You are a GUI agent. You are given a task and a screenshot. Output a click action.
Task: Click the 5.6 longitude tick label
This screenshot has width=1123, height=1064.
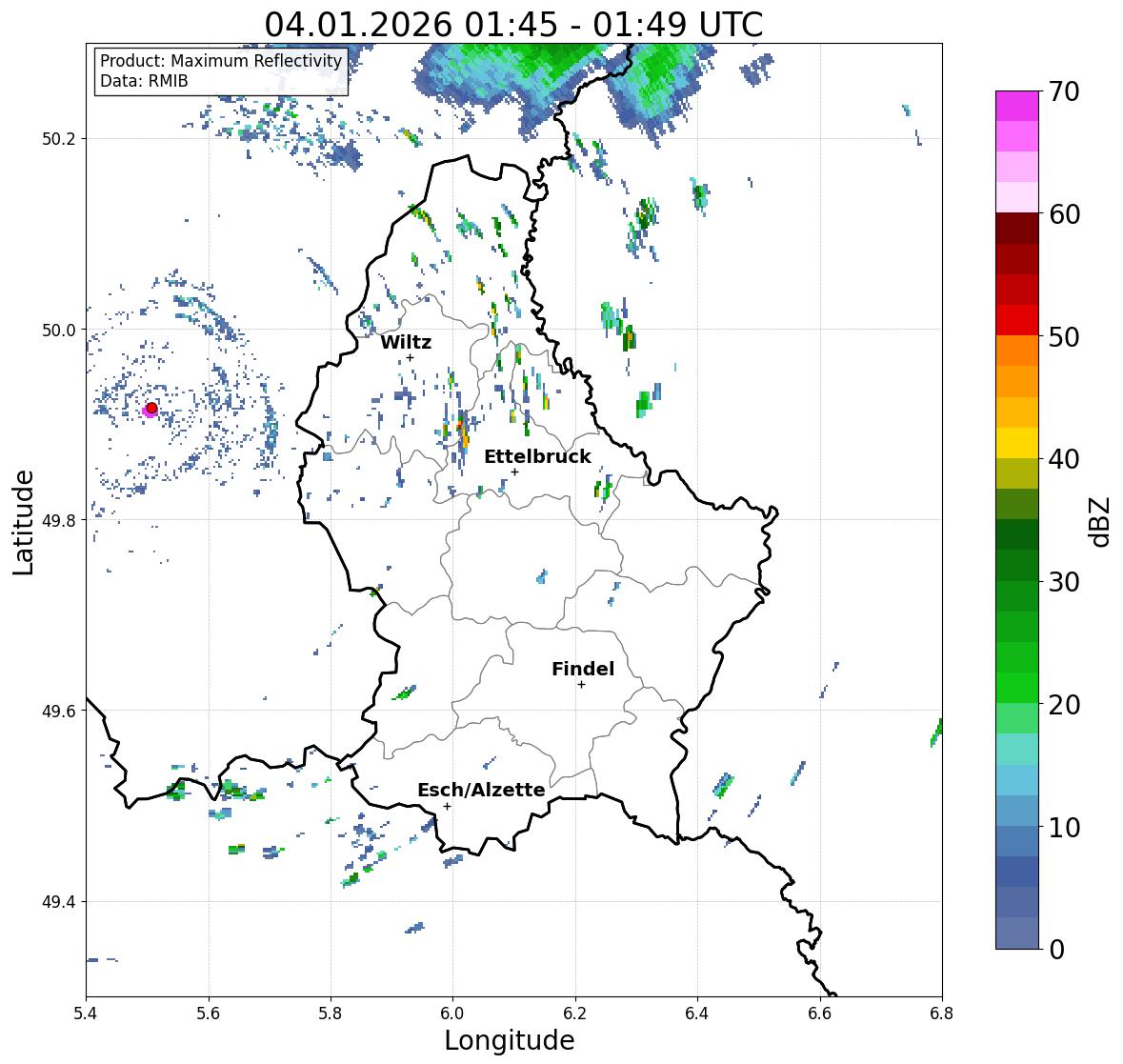[209, 1014]
